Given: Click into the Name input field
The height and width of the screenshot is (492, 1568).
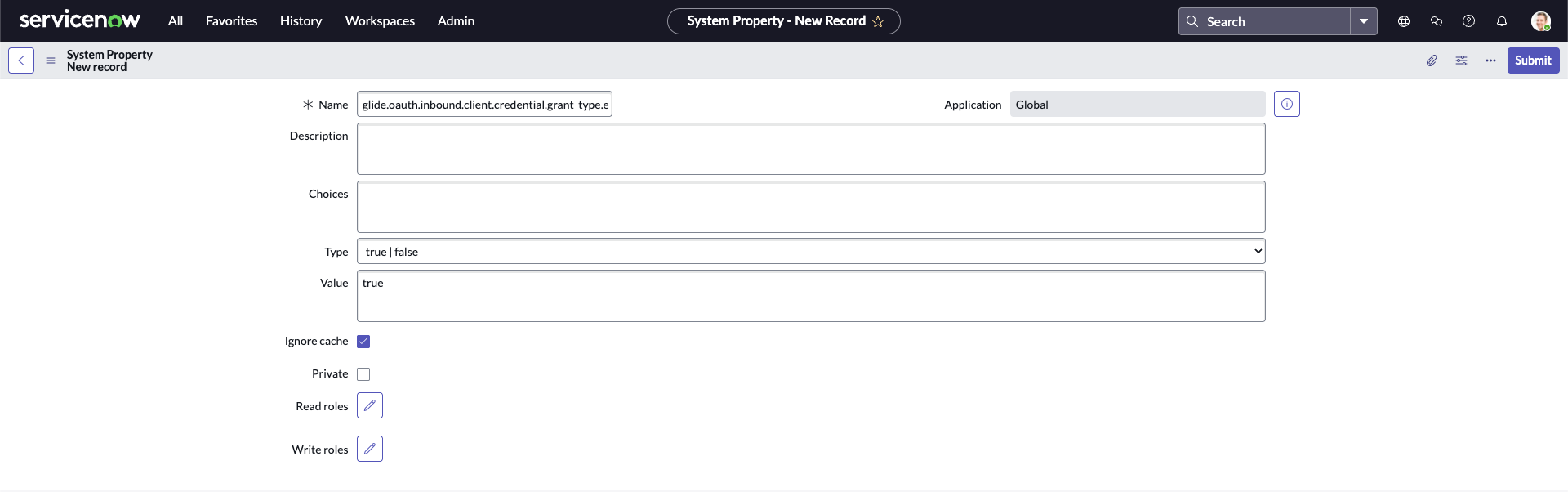Looking at the screenshot, I should [484, 104].
